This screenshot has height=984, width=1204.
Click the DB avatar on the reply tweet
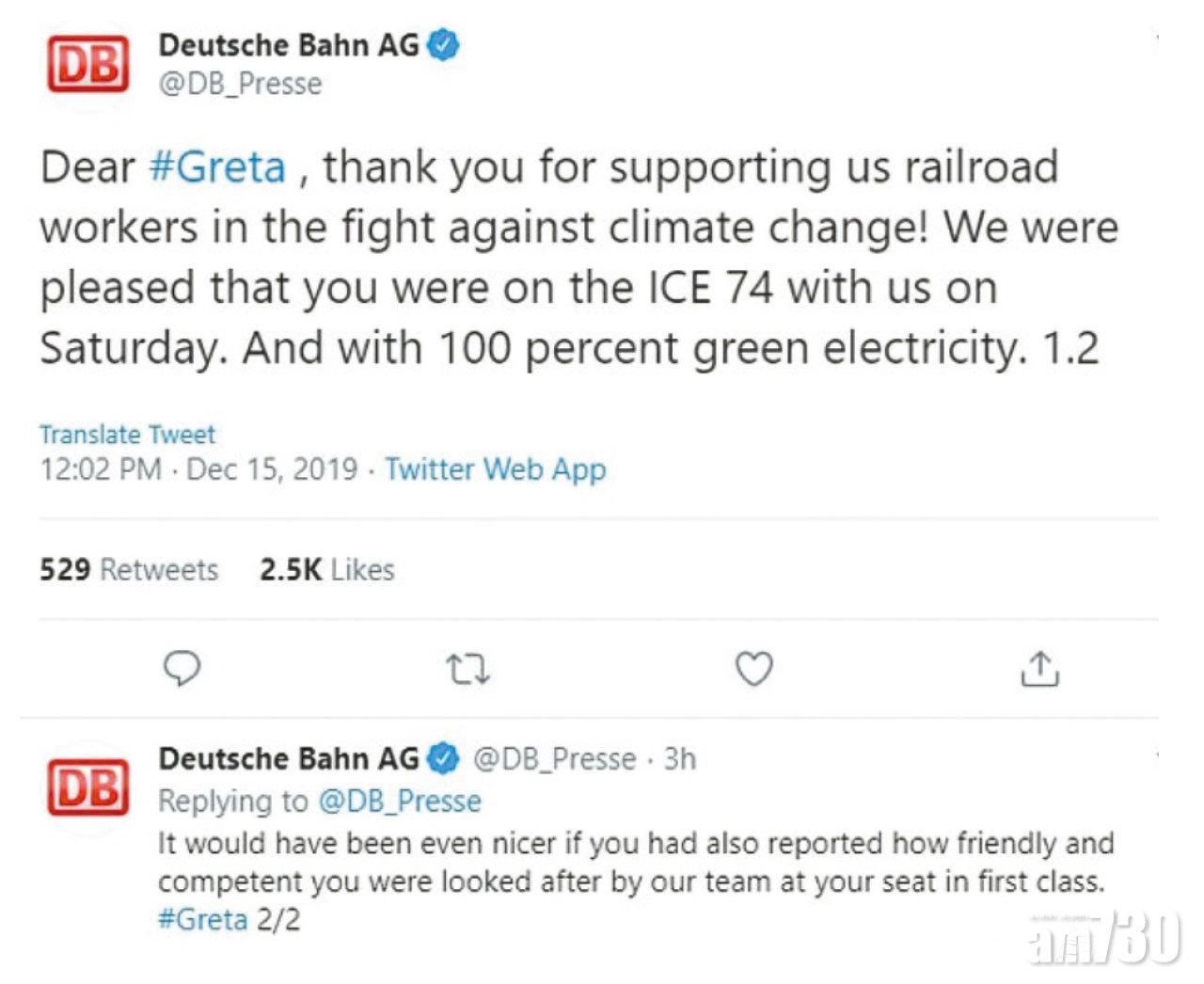pyautogui.click(x=87, y=786)
